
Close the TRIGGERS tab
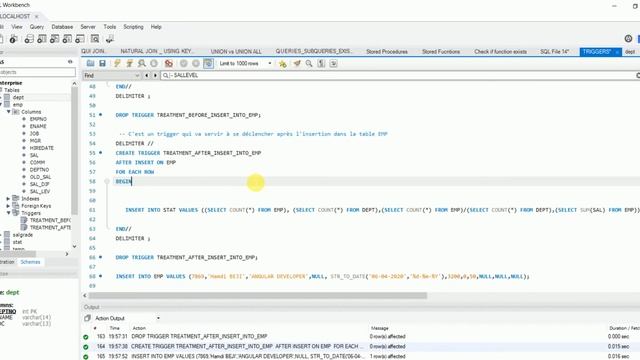pos(617,52)
